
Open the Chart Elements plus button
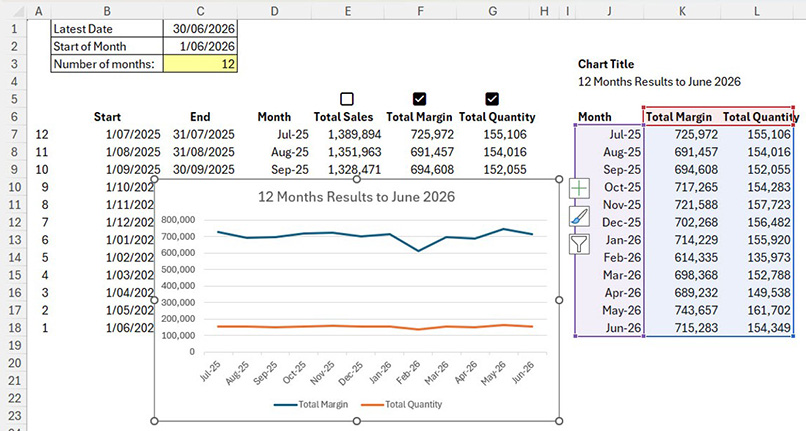(x=579, y=189)
